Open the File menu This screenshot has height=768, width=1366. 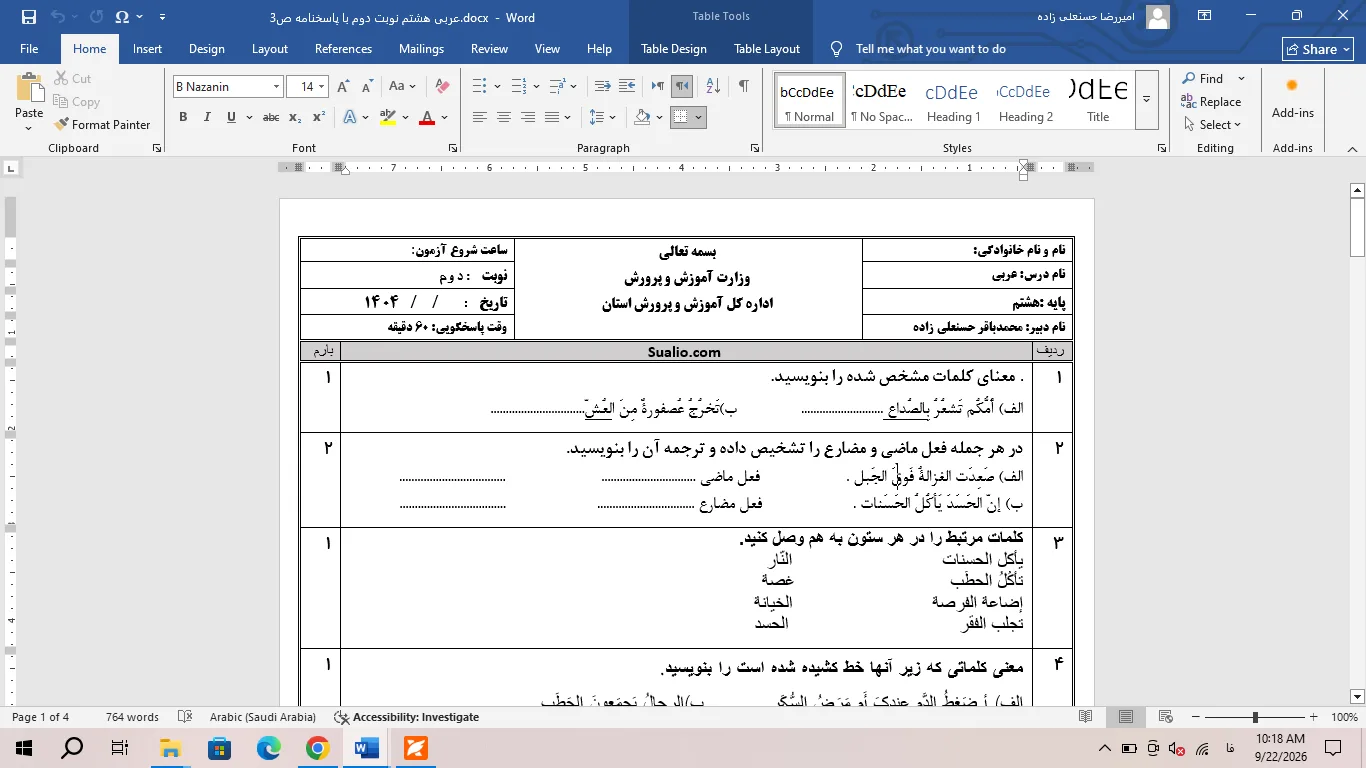(x=29, y=49)
